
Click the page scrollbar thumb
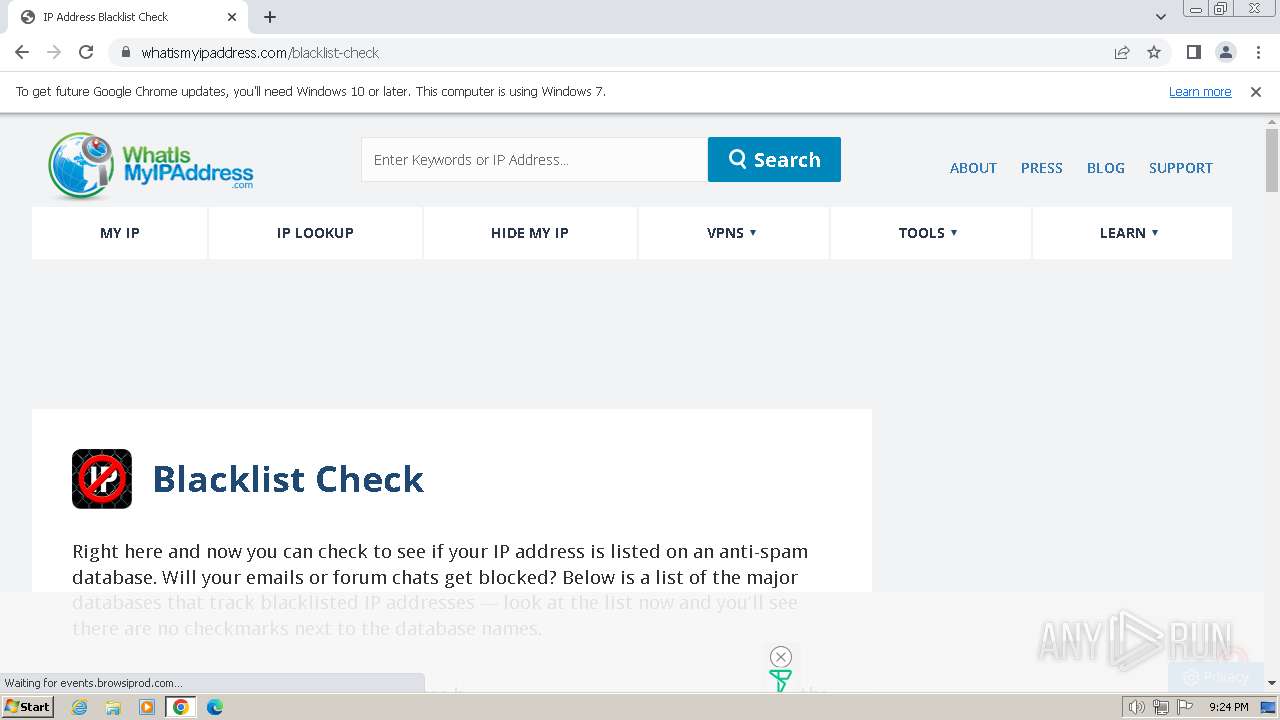coord(1272,160)
